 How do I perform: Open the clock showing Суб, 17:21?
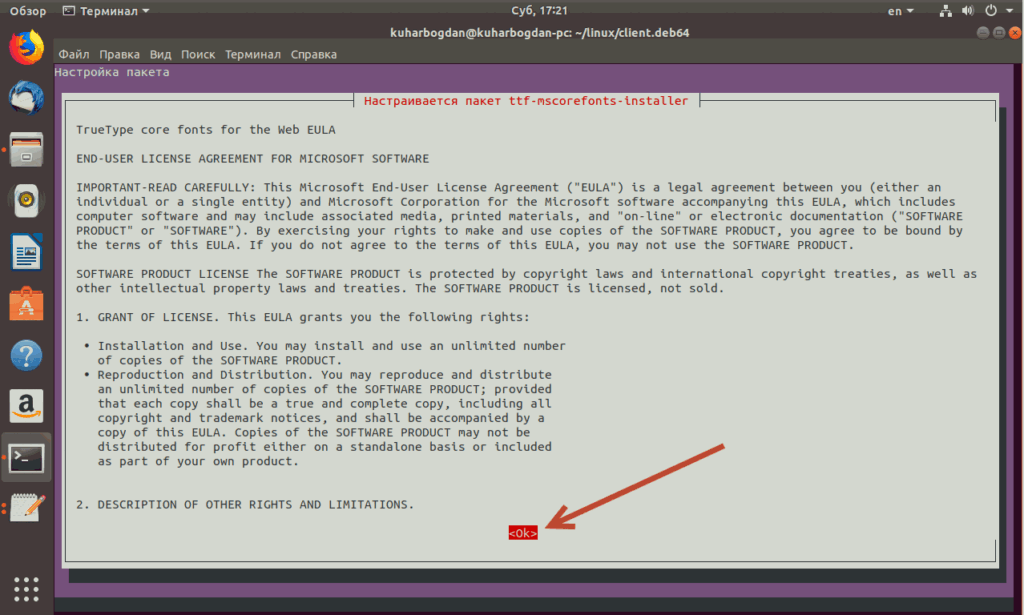point(511,11)
